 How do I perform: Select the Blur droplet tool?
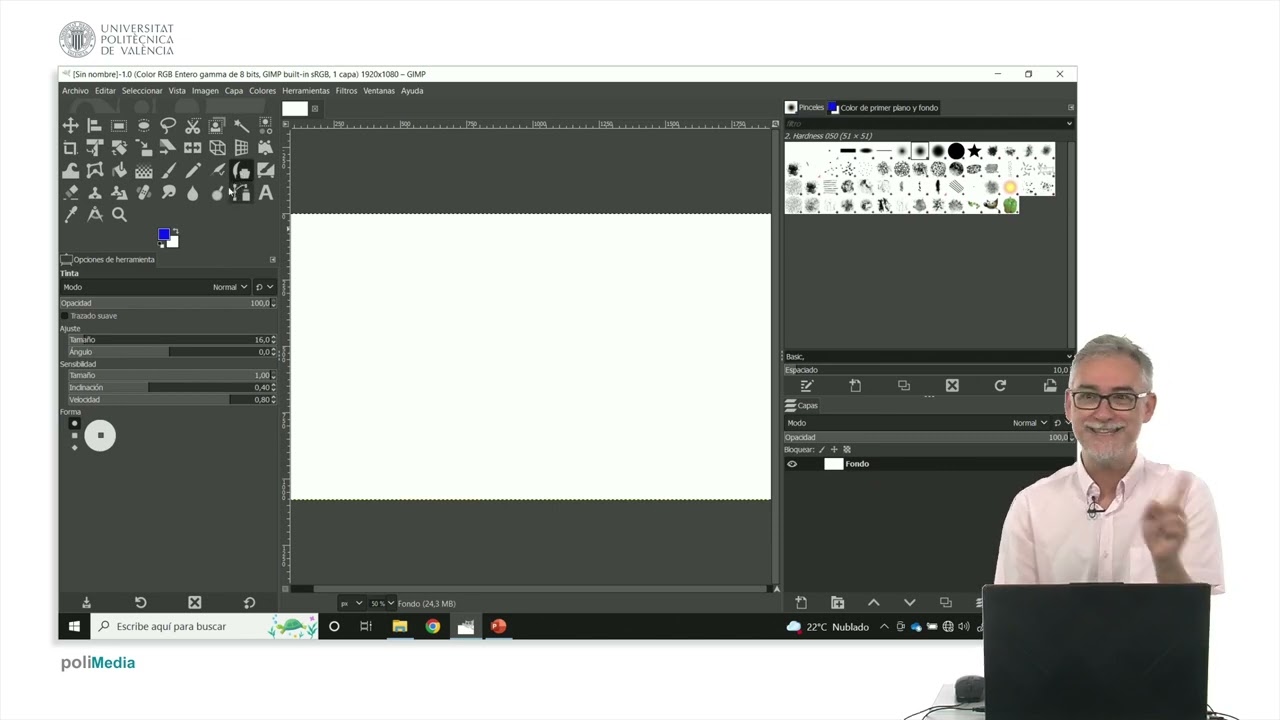(x=193, y=192)
